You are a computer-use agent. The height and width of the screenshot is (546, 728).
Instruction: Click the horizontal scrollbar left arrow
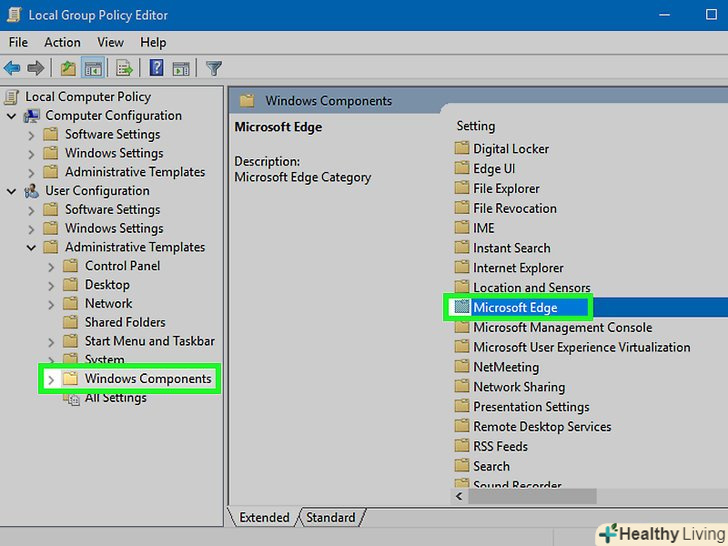click(x=459, y=496)
